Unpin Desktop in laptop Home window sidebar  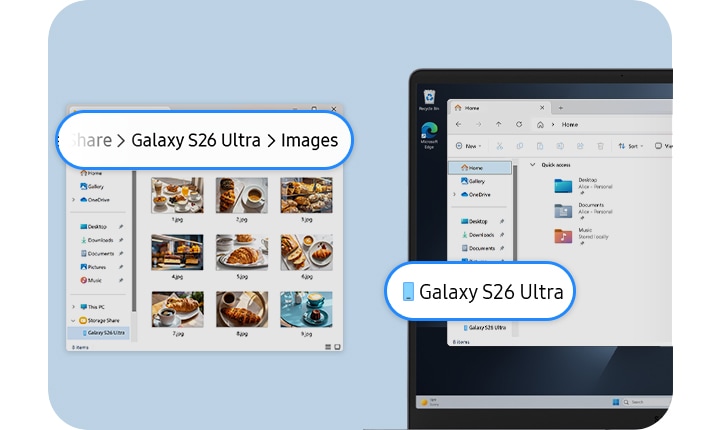502,221
